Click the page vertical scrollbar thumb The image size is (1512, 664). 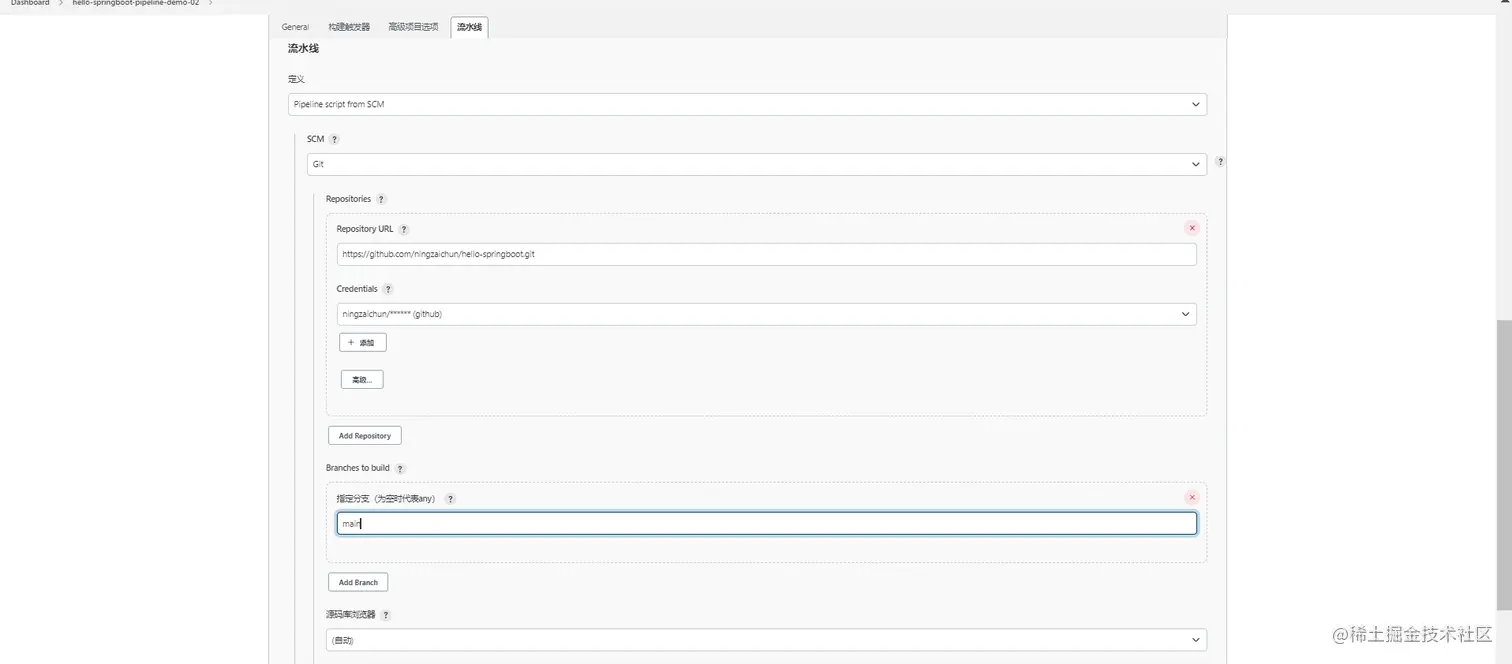1504,466
